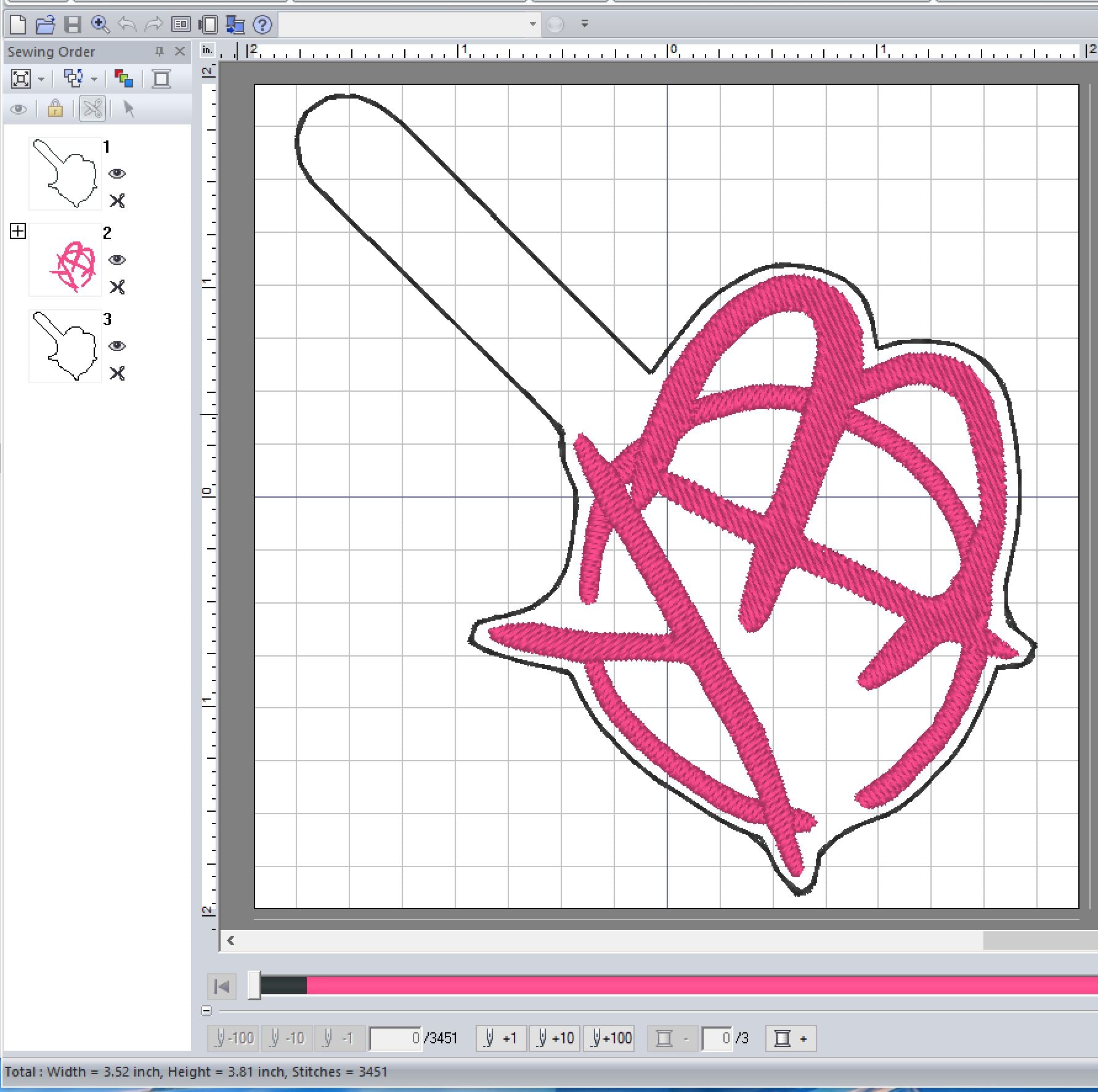The image size is (1098, 1092).
Task: Select the pink design thumbnail 2
Action: pyautogui.click(x=65, y=260)
